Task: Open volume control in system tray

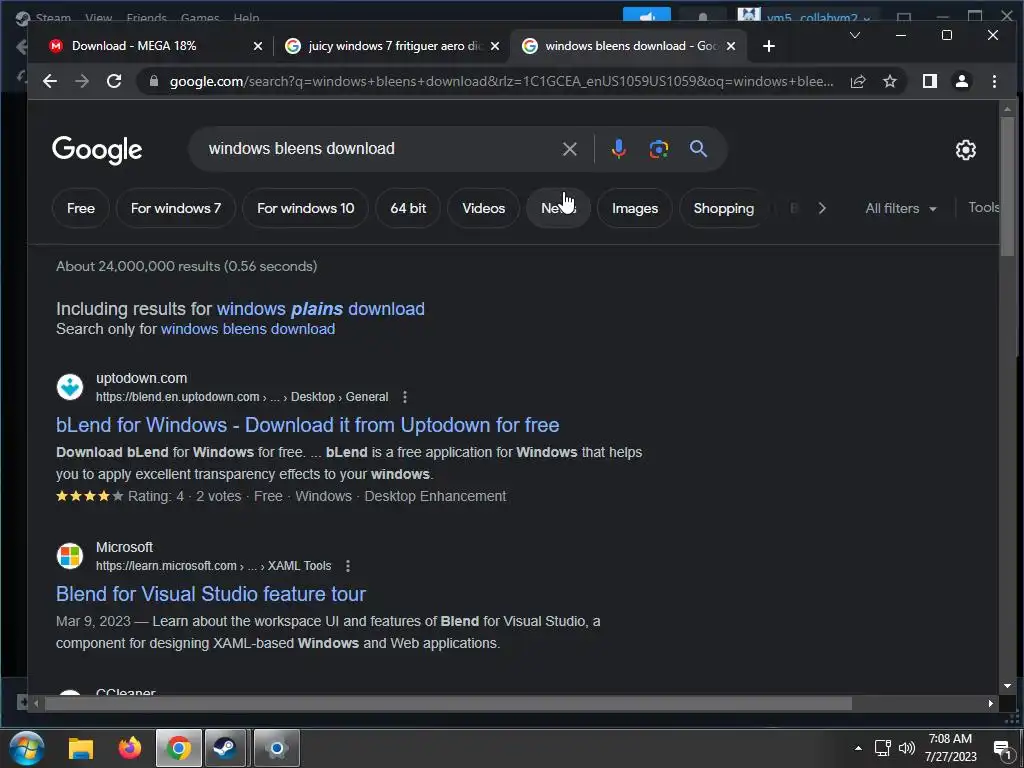Action: [x=906, y=748]
